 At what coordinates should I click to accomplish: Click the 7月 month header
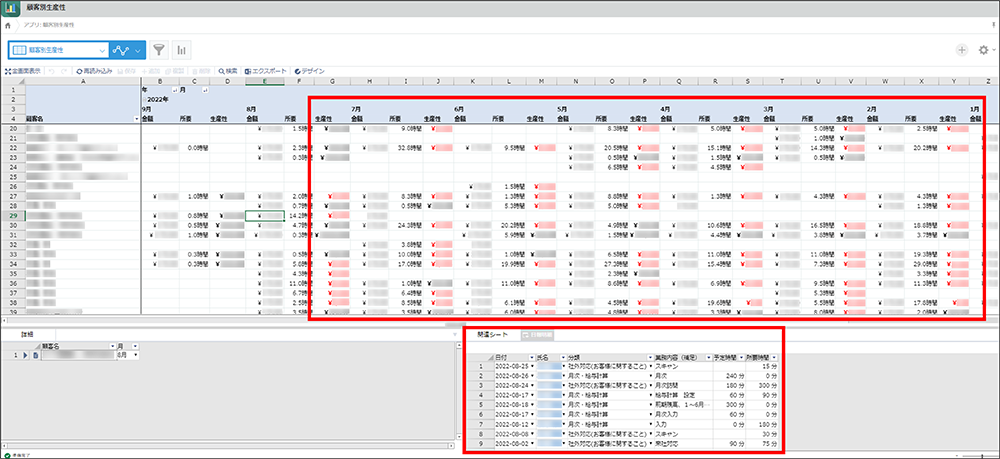point(357,109)
